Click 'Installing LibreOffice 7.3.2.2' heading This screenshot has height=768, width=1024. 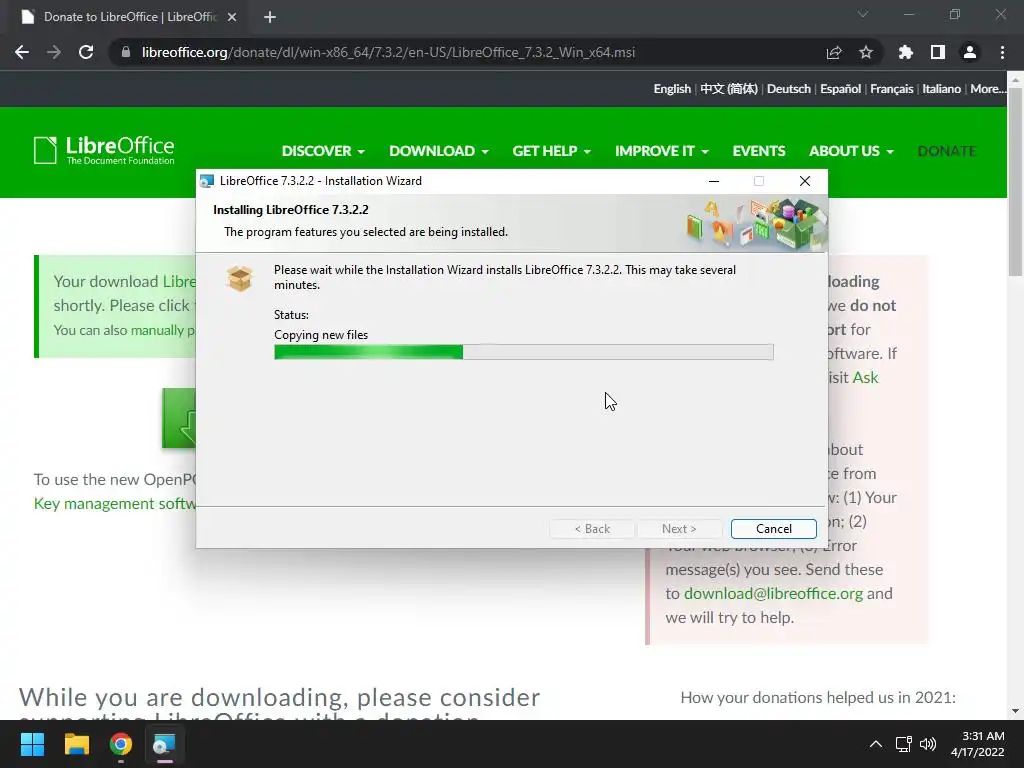tap(291, 210)
